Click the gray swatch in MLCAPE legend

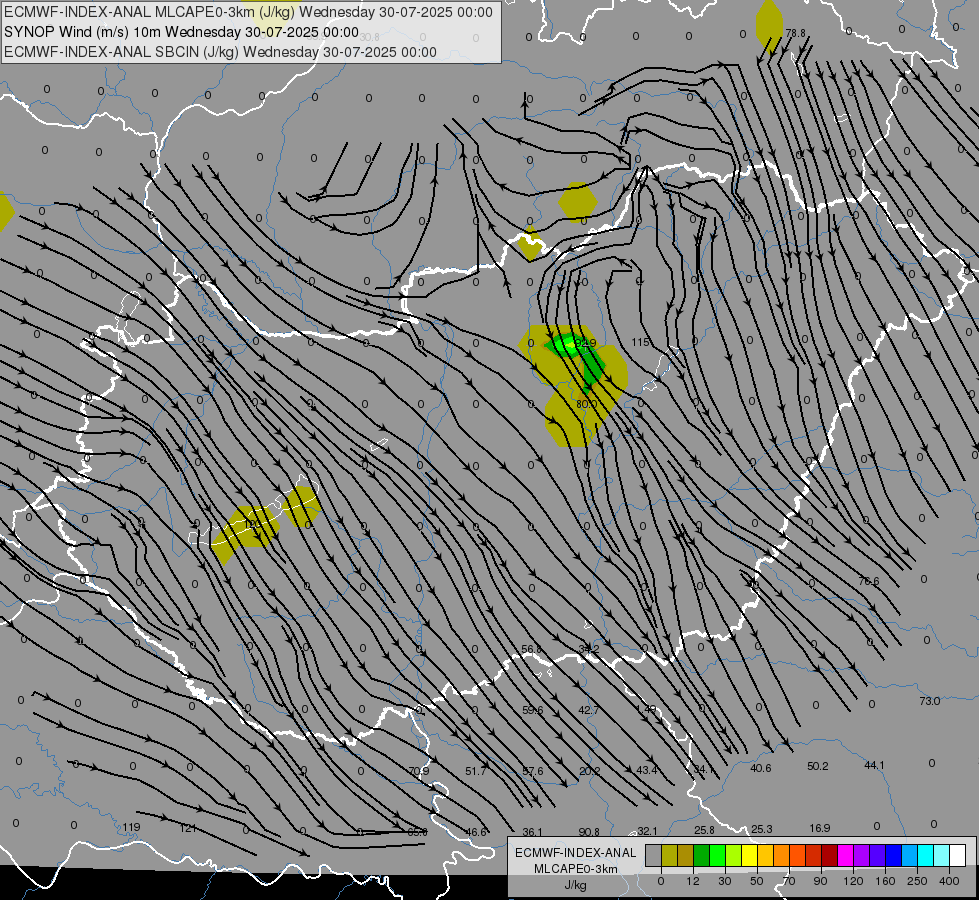coord(654,855)
